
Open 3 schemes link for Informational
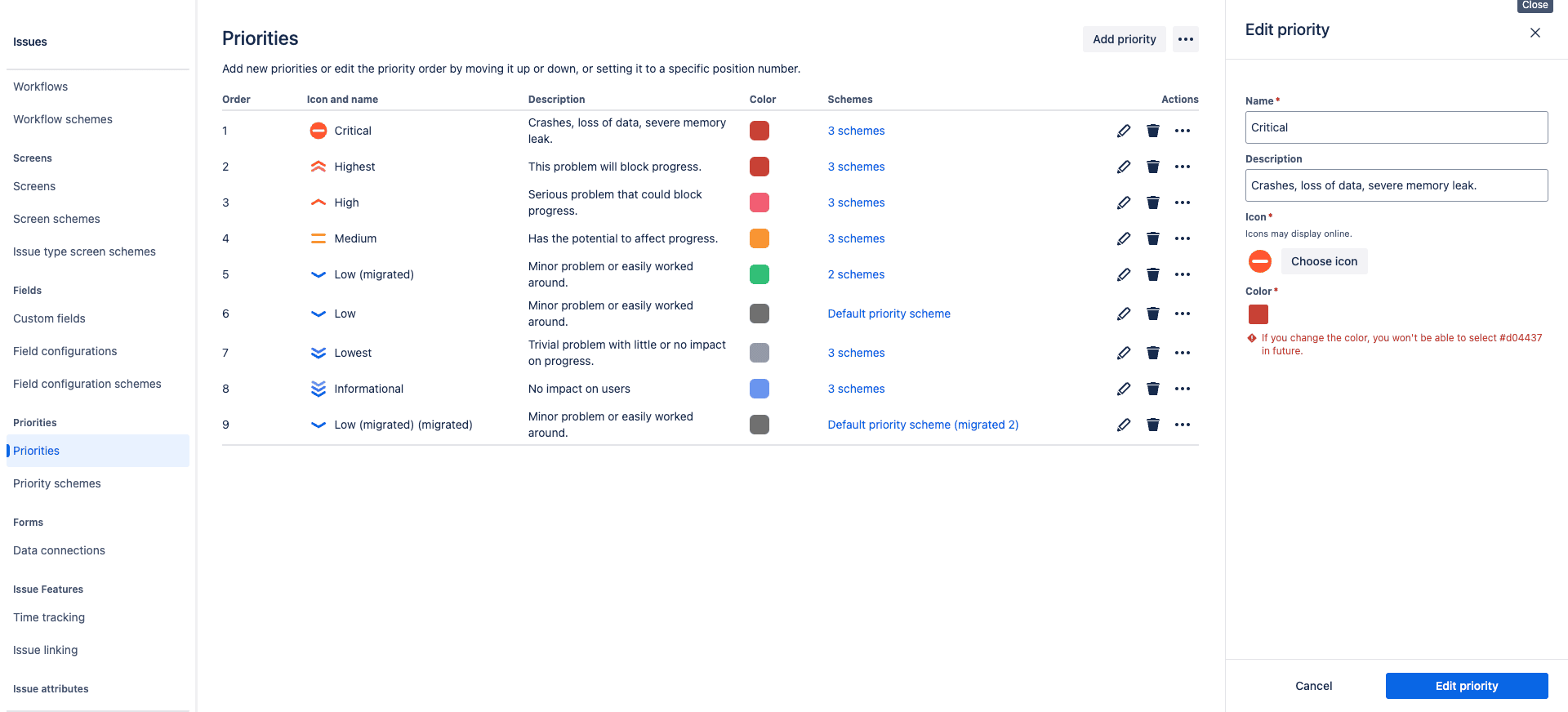[856, 389]
